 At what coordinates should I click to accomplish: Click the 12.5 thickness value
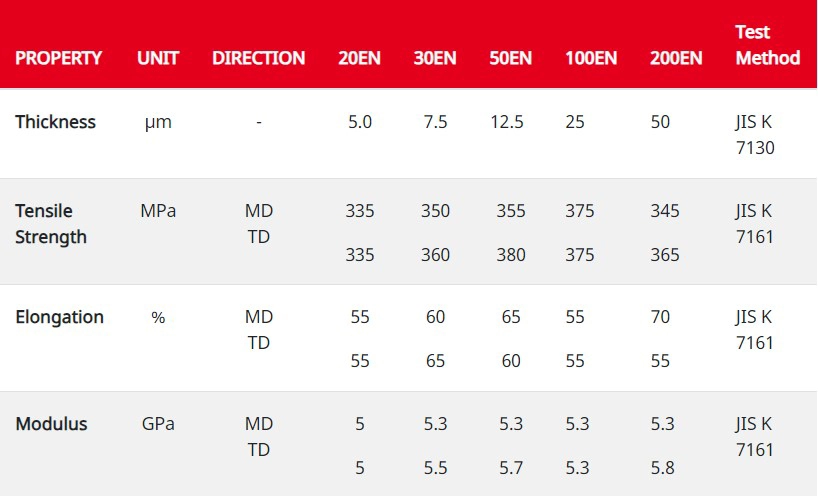tap(508, 122)
